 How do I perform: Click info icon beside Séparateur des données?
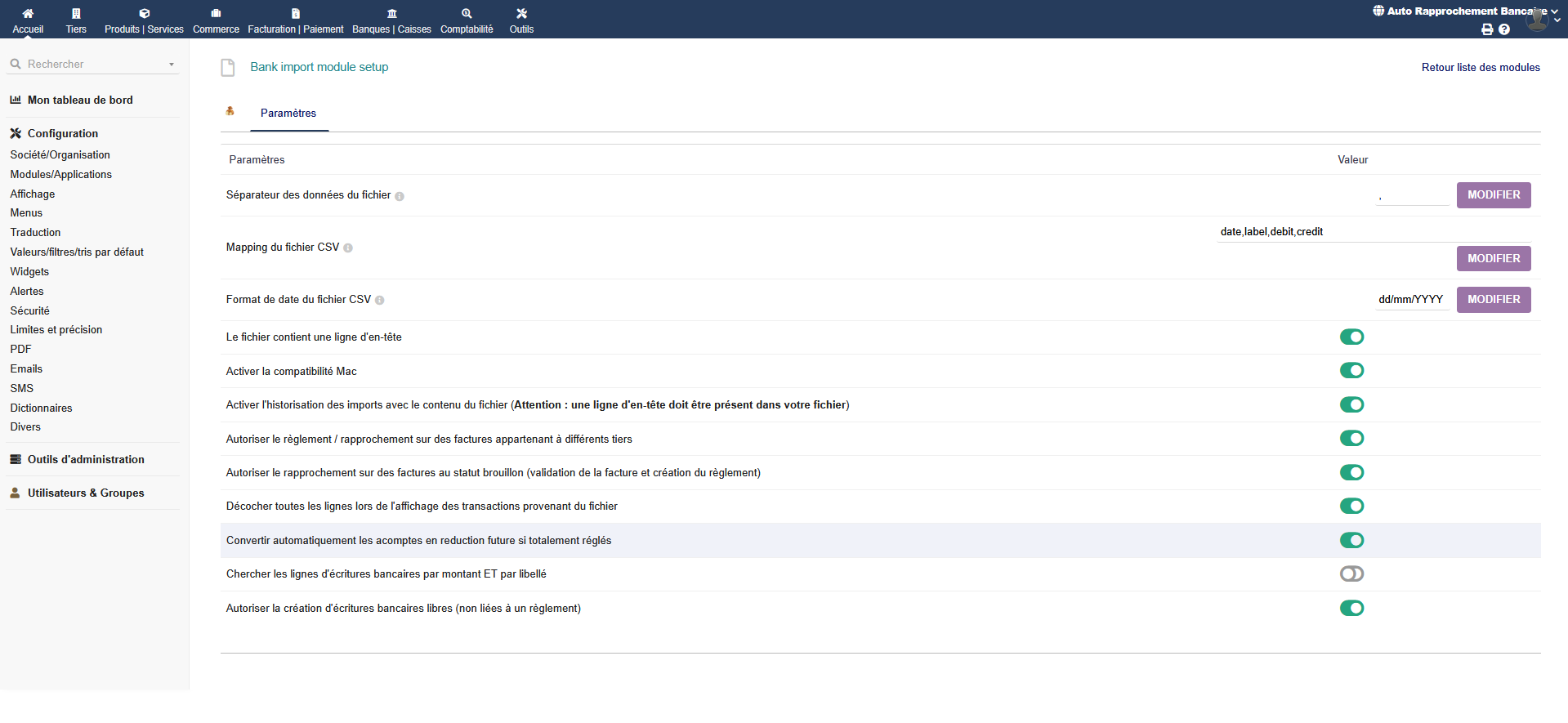[400, 196]
